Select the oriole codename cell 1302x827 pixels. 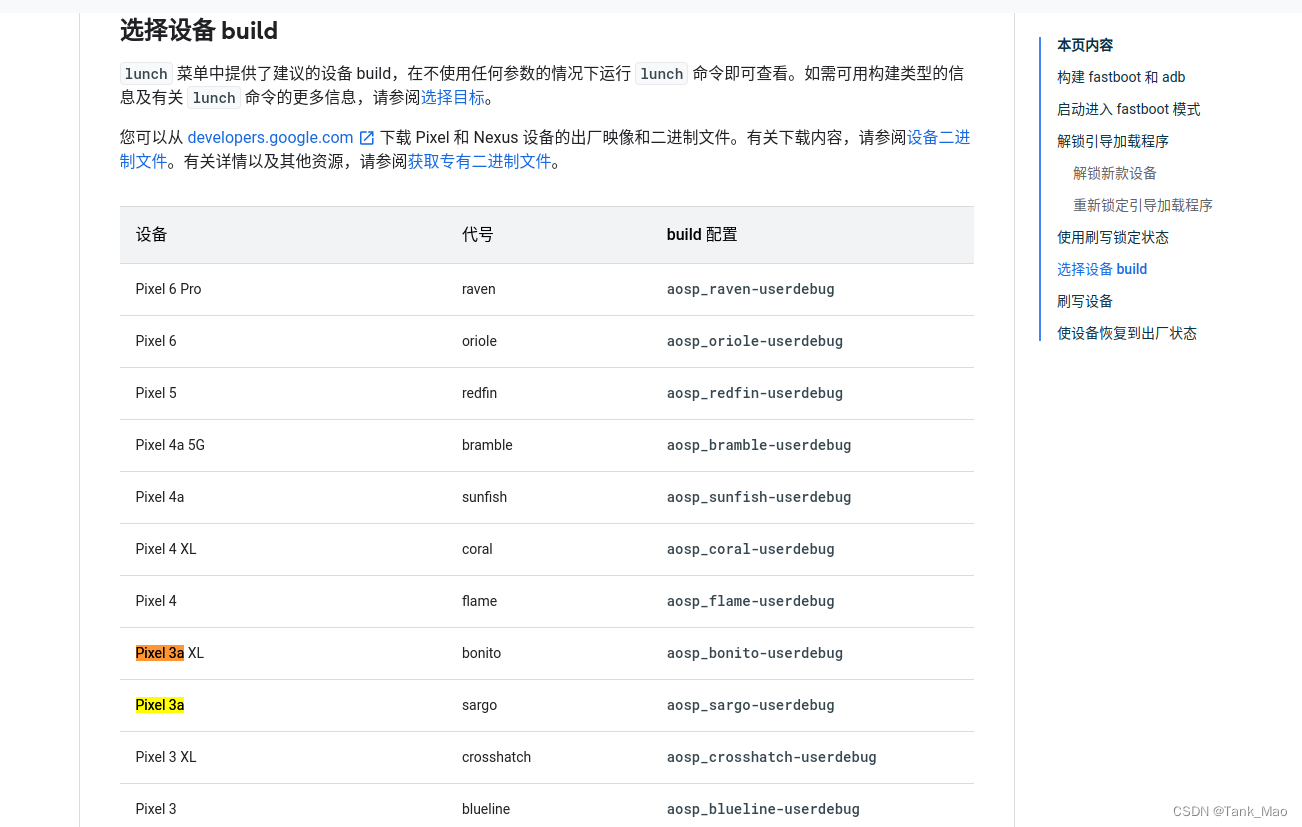pyautogui.click(x=479, y=341)
